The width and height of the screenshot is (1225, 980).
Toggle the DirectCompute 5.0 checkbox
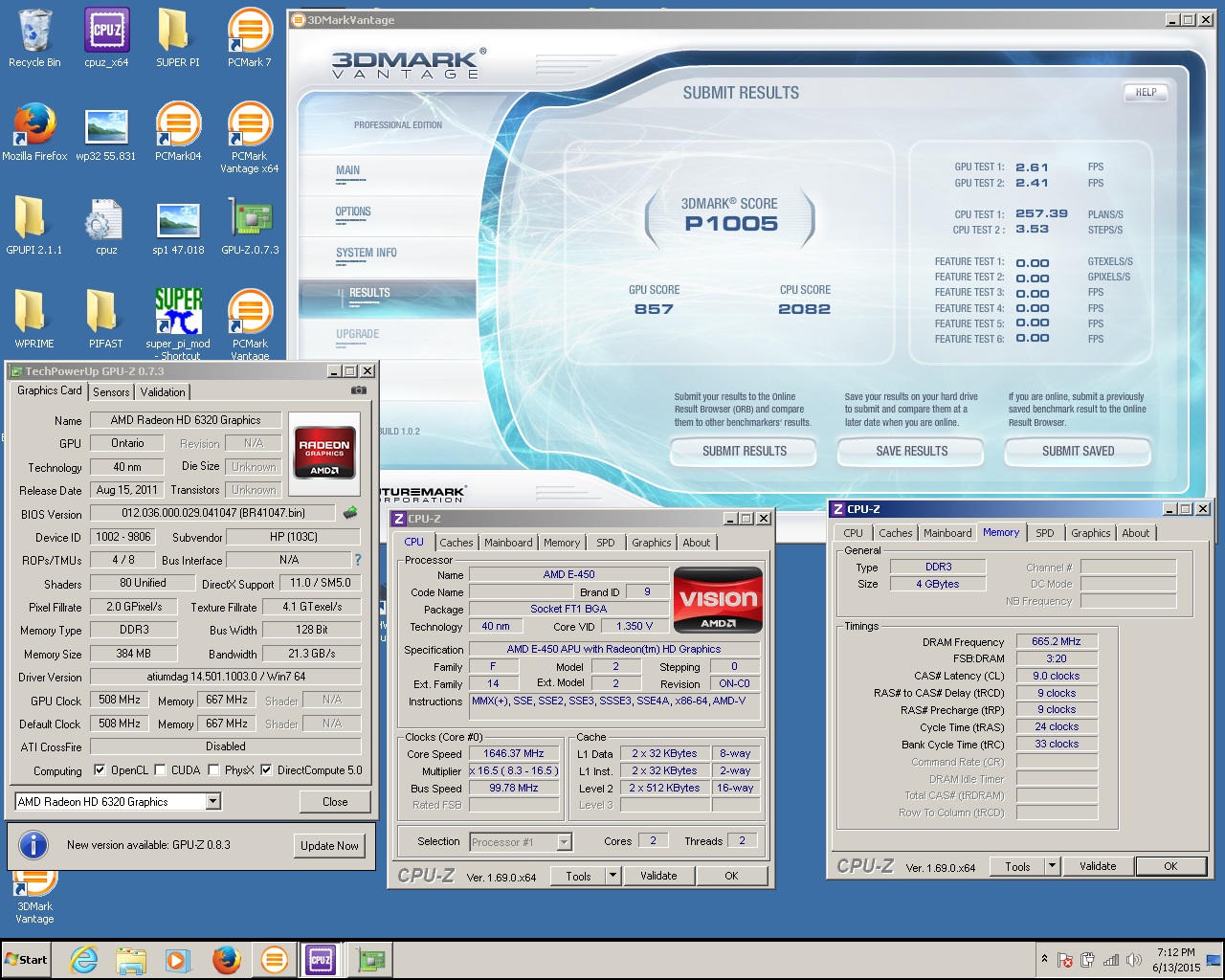coord(266,769)
